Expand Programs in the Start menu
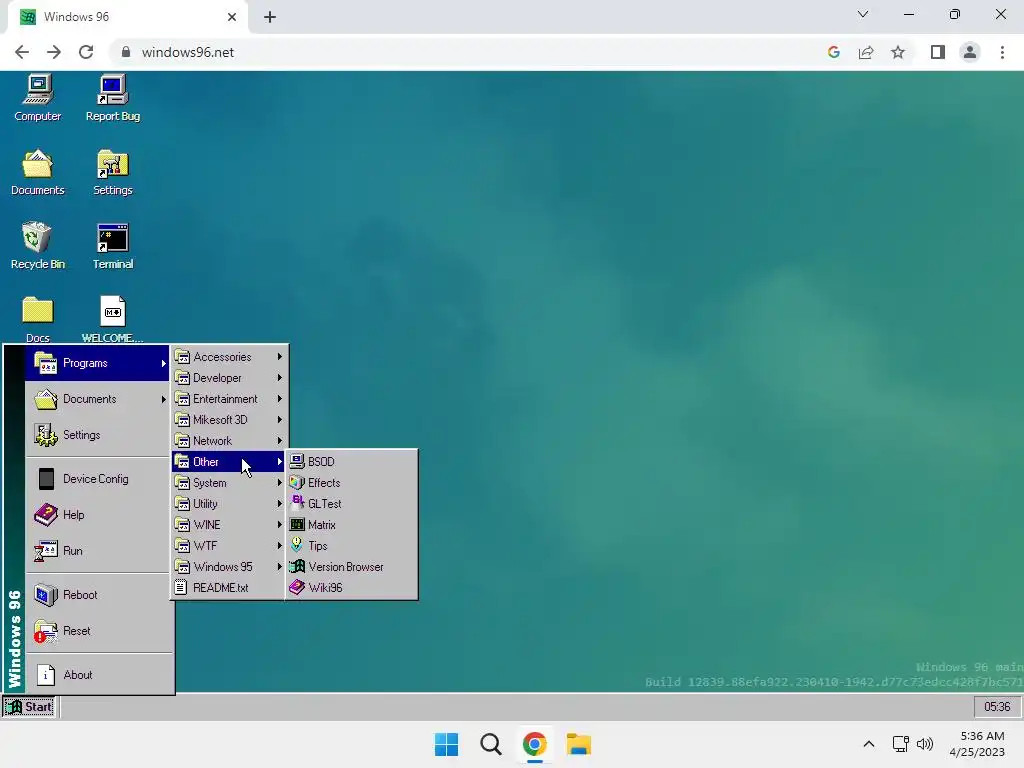 pyautogui.click(x=98, y=363)
